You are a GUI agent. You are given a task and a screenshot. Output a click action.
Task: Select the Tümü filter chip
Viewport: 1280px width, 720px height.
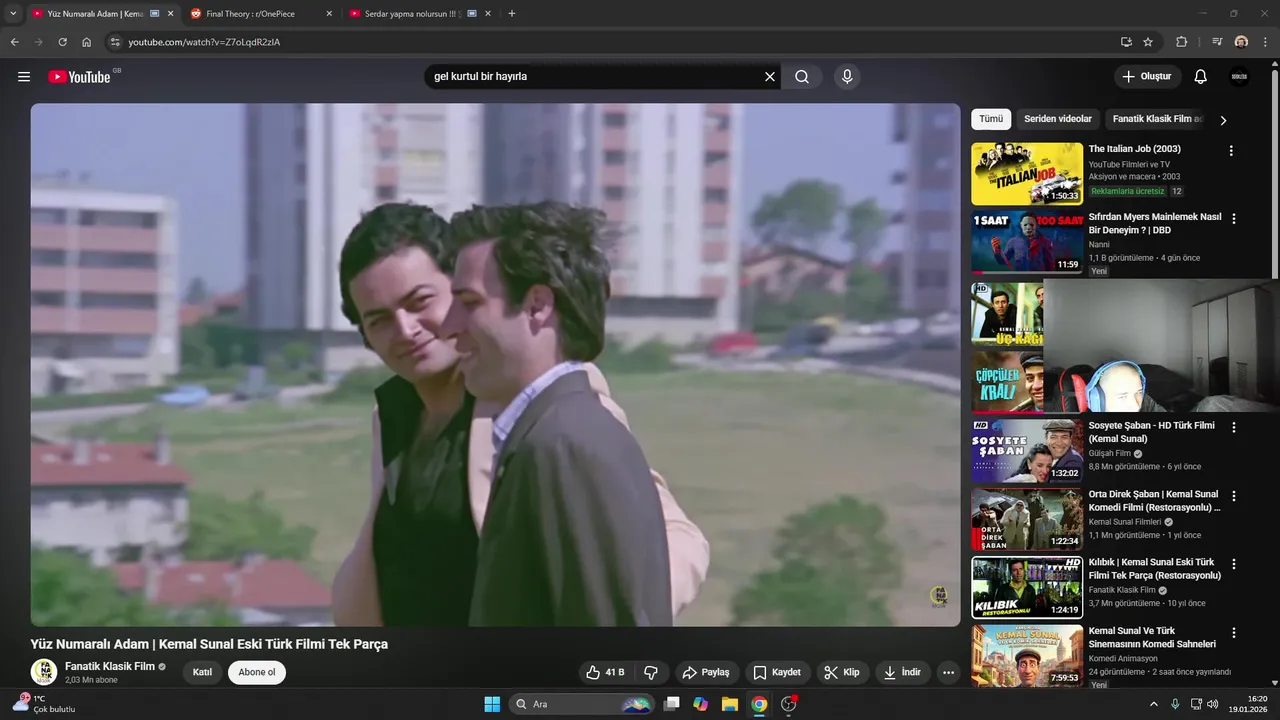point(991,119)
